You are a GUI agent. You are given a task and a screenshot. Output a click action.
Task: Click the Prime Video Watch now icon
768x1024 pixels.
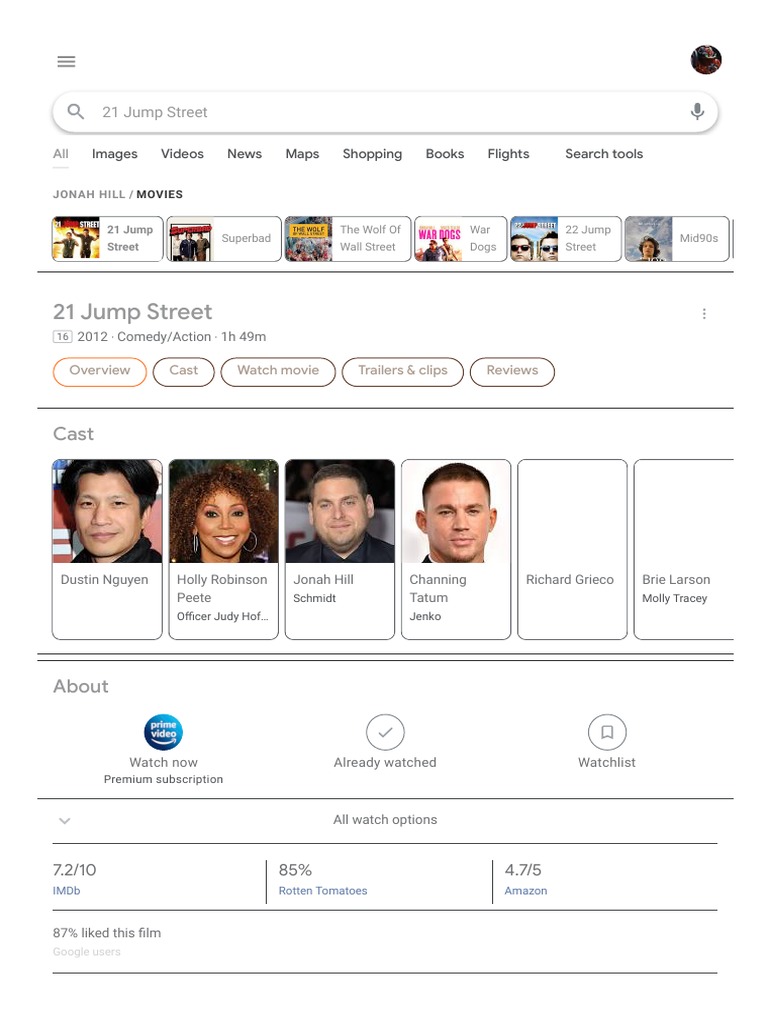[x=163, y=732]
